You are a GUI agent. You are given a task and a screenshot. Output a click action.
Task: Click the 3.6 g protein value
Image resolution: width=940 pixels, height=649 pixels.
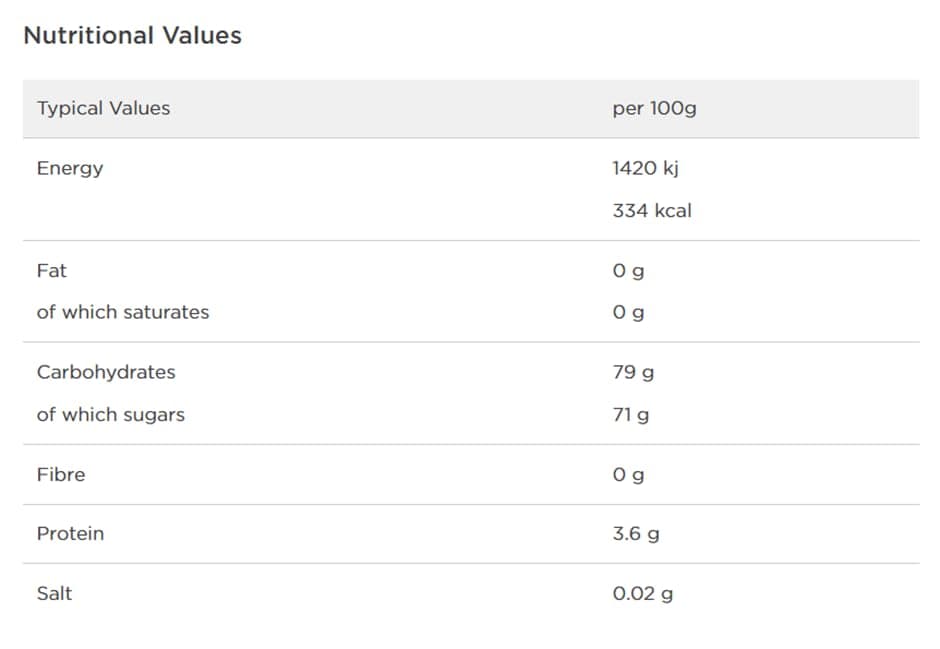click(636, 533)
